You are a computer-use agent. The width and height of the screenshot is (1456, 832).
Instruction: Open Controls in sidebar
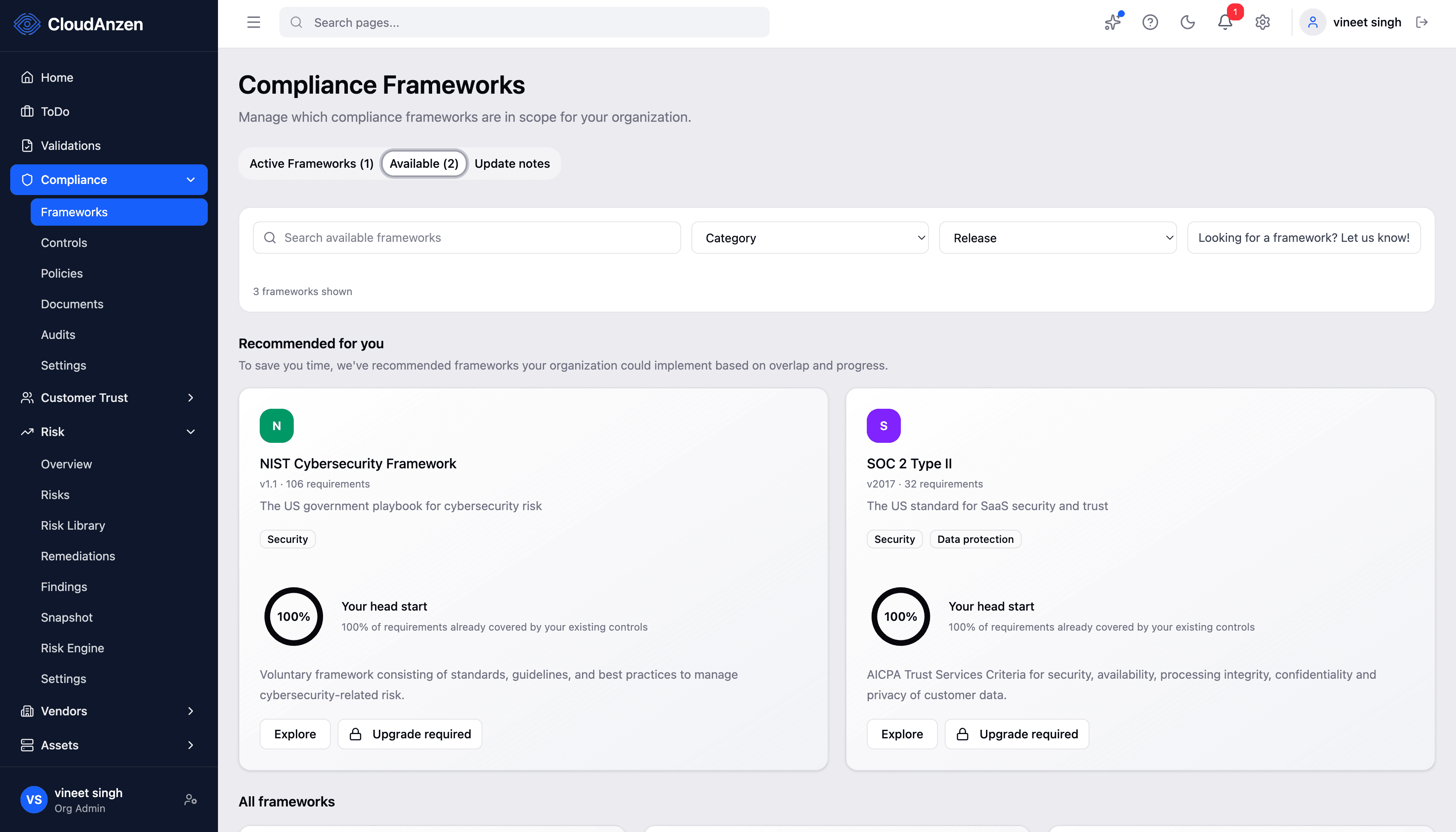point(64,243)
